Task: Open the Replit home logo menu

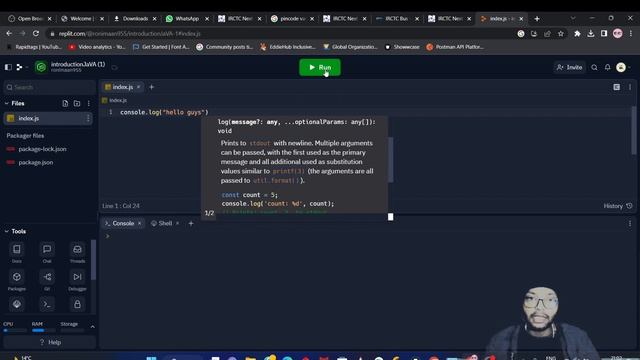Action: tap(19, 67)
